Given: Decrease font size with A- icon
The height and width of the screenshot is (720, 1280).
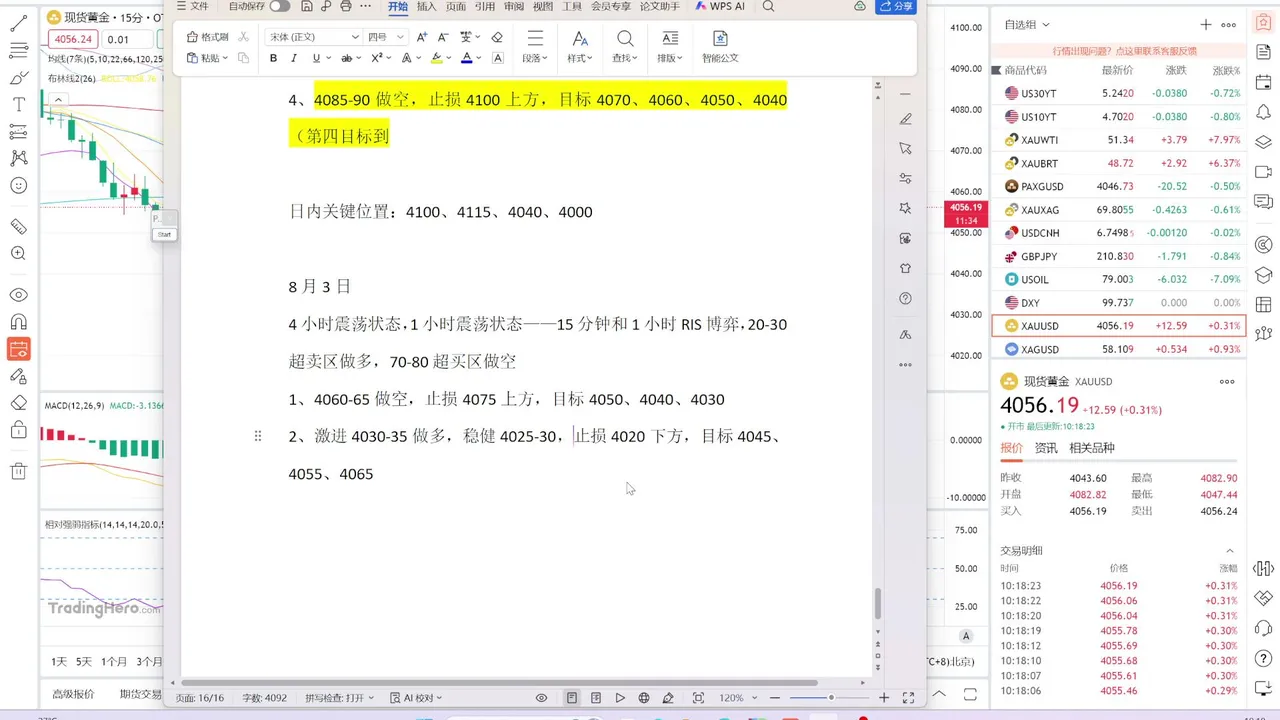Looking at the screenshot, I should click(x=443, y=37).
